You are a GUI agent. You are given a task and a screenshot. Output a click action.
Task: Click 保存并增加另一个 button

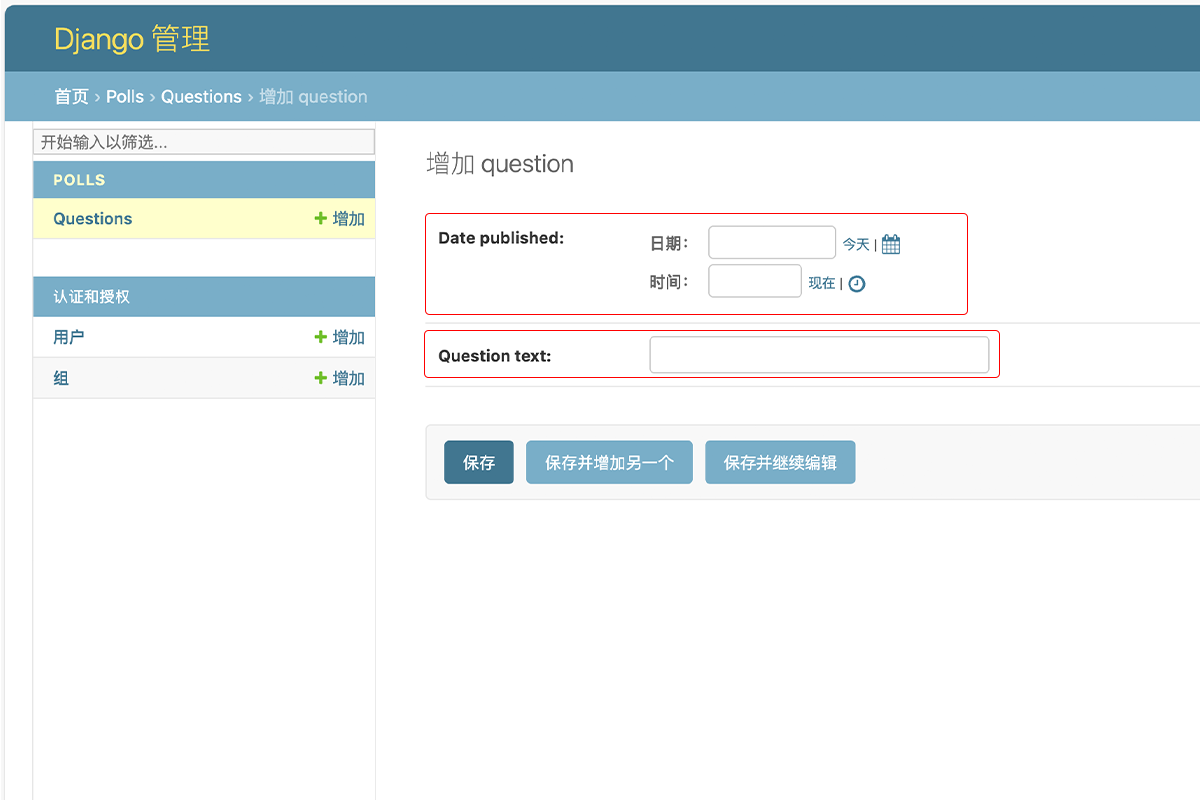tap(609, 463)
